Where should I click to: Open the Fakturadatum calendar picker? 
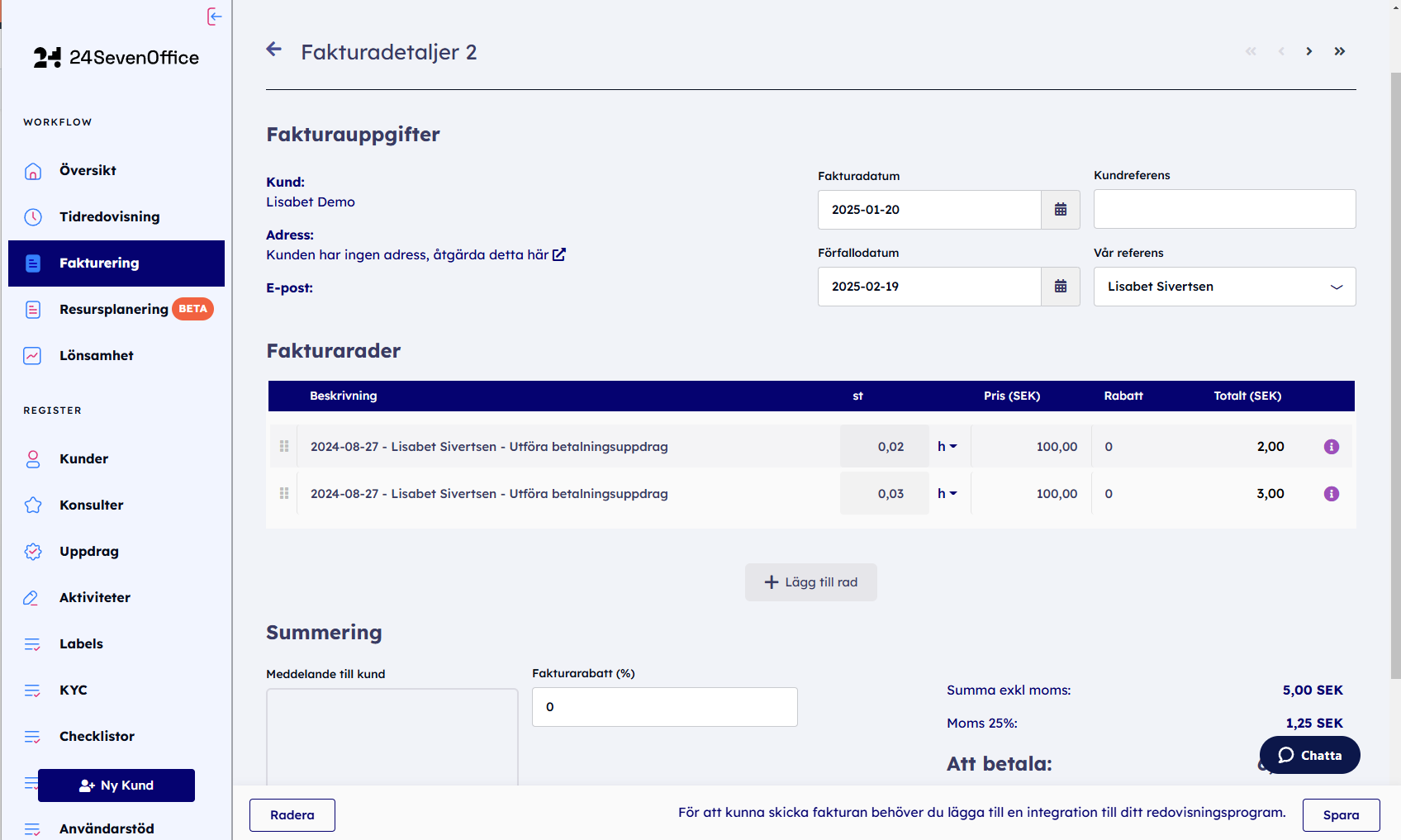point(1060,210)
